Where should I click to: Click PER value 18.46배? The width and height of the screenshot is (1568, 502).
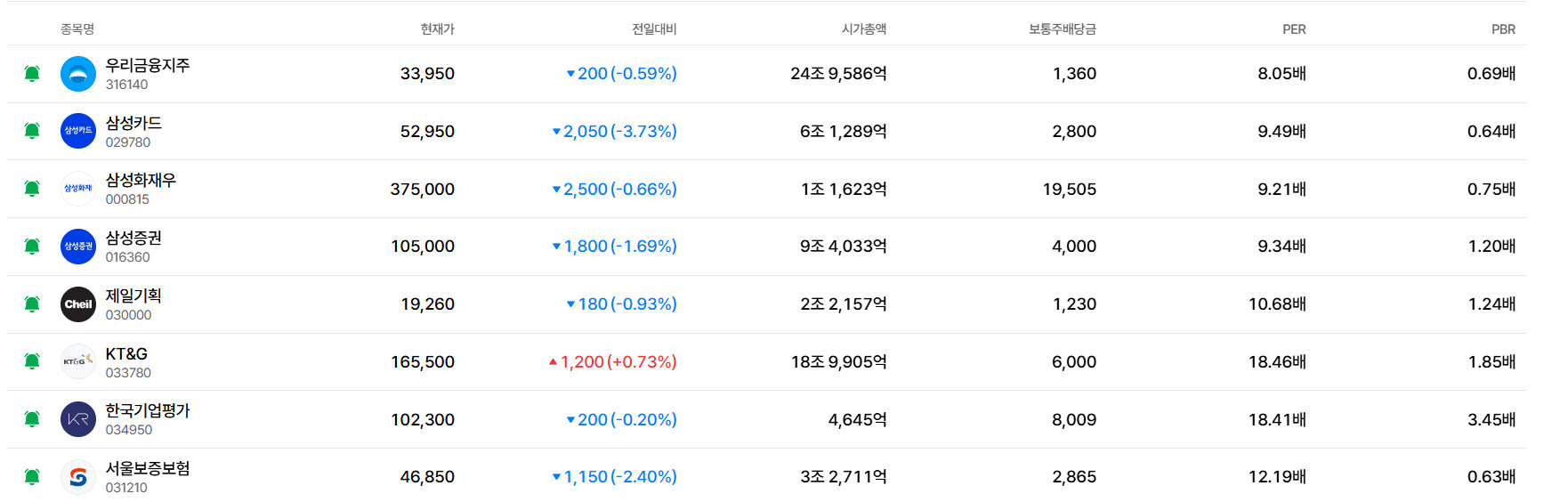1277,362
